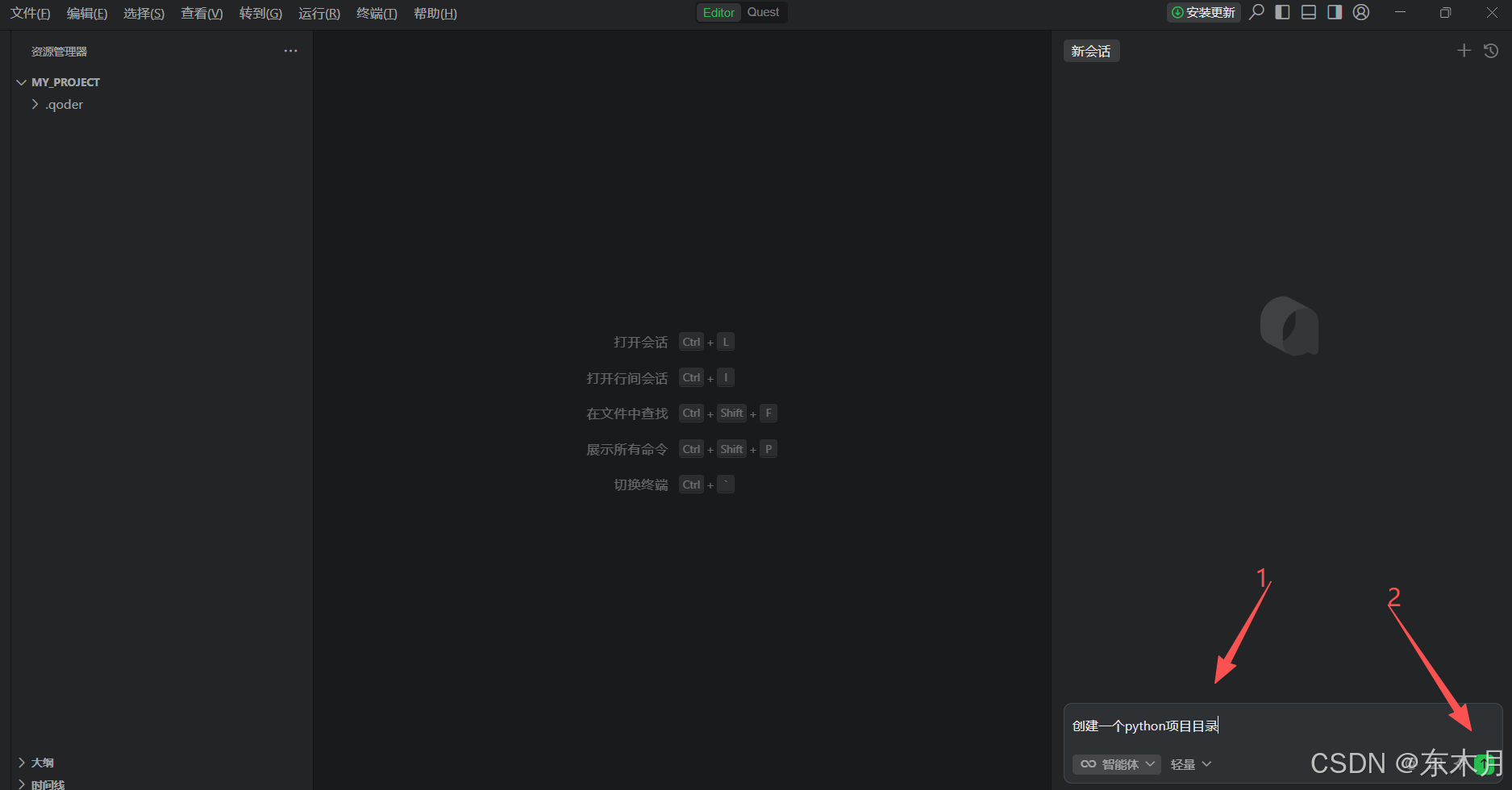Minimize the window
The height and width of the screenshot is (790, 1512).
tap(1401, 12)
